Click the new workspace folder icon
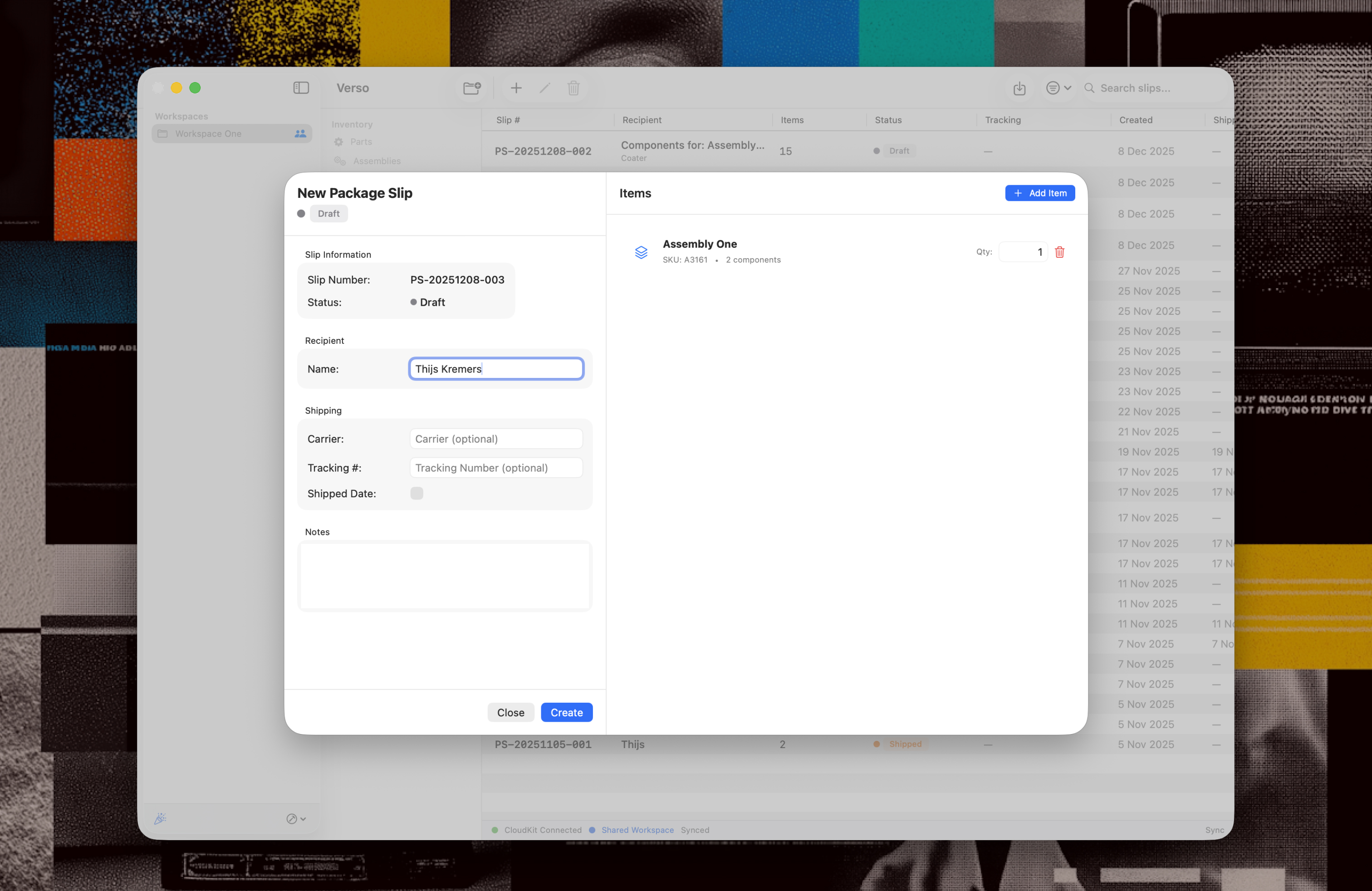The image size is (1372, 891). 471,88
